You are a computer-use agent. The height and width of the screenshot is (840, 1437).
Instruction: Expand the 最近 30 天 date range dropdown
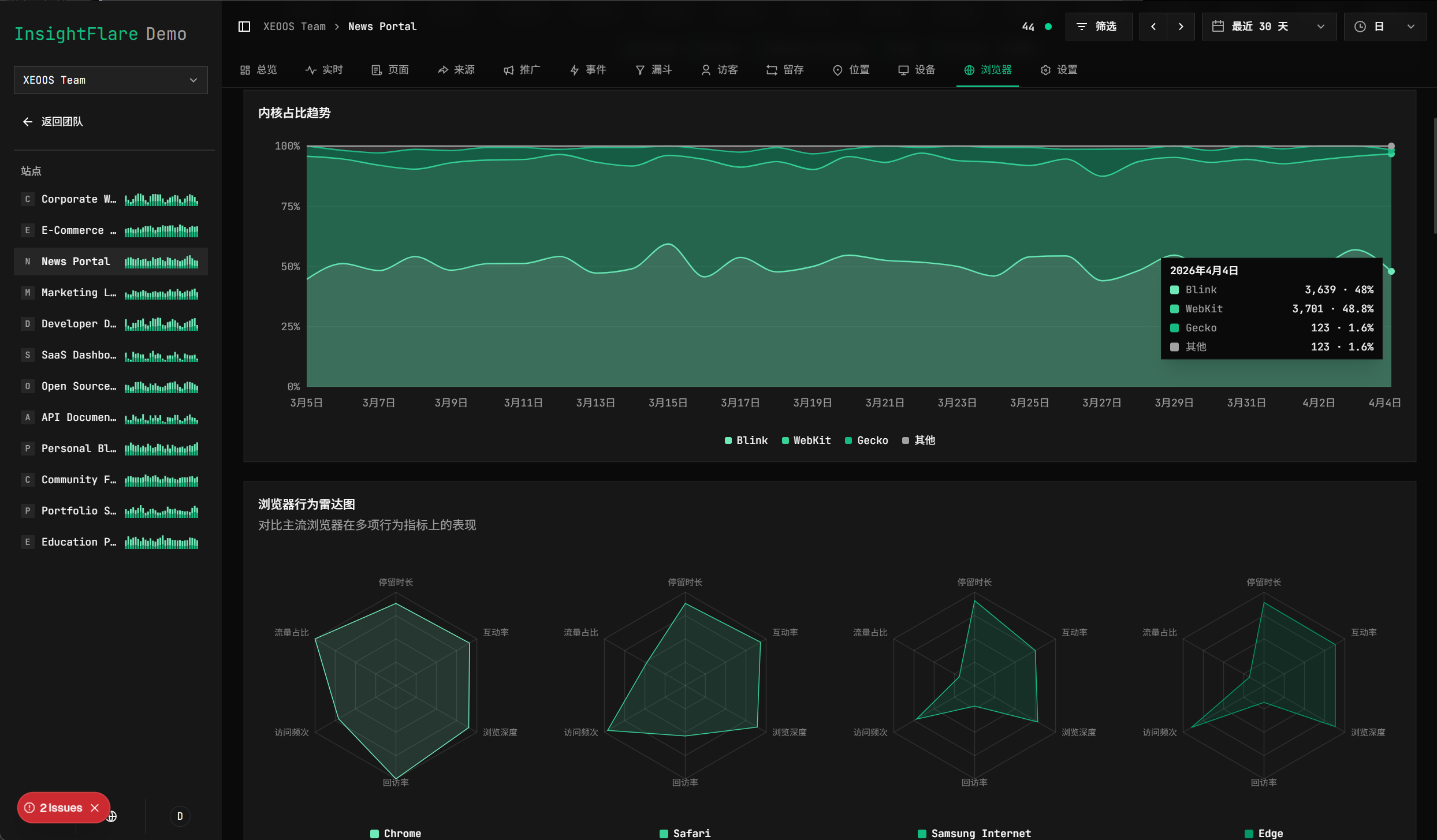pos(1269,27)
